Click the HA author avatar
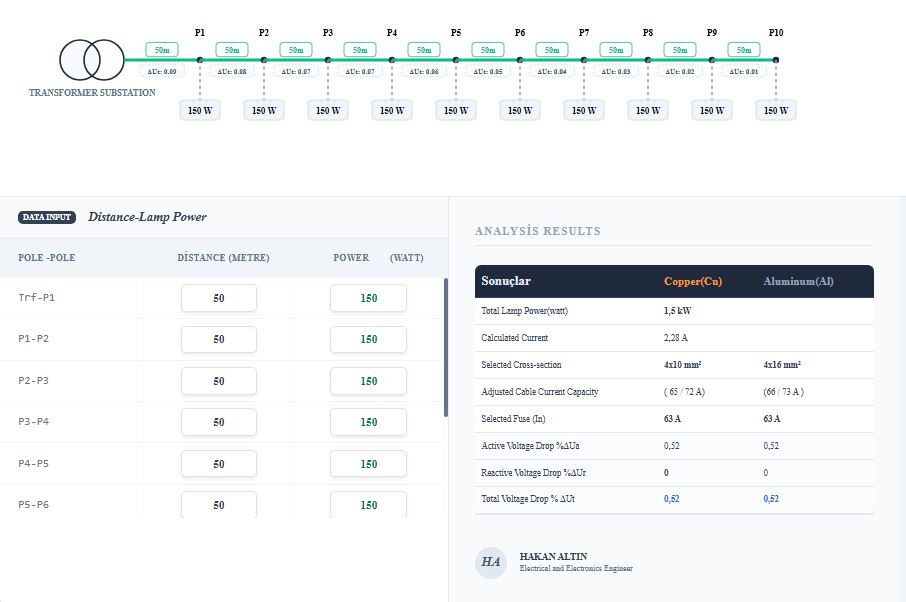 [x=491, y=562]
